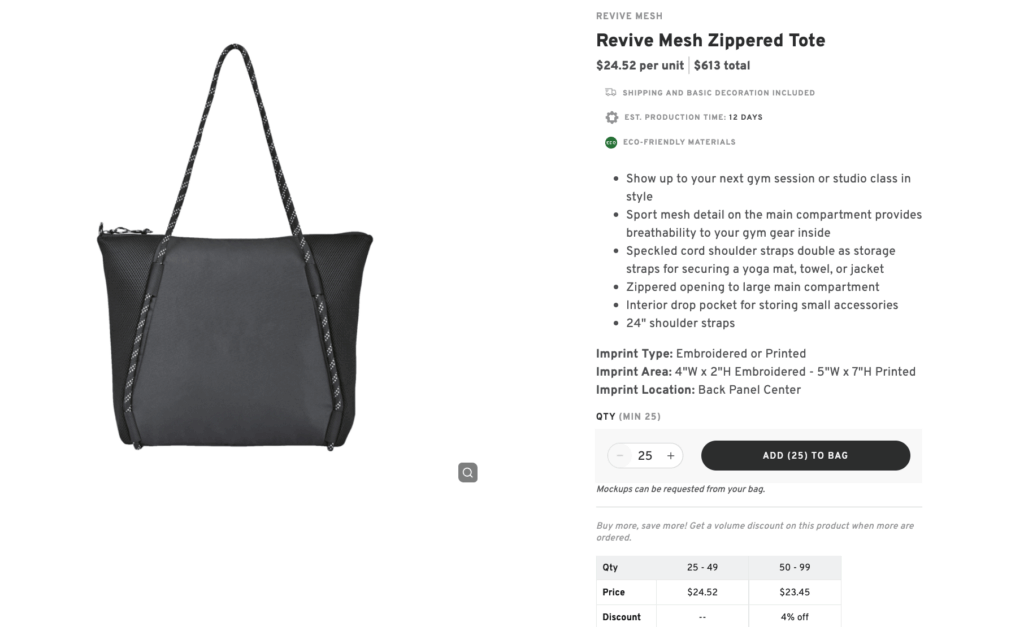The width and height of the screenshot is (1024, 627).
Task: Click the 50 - 99 pricing tier cell
Action: coord(794,567)
